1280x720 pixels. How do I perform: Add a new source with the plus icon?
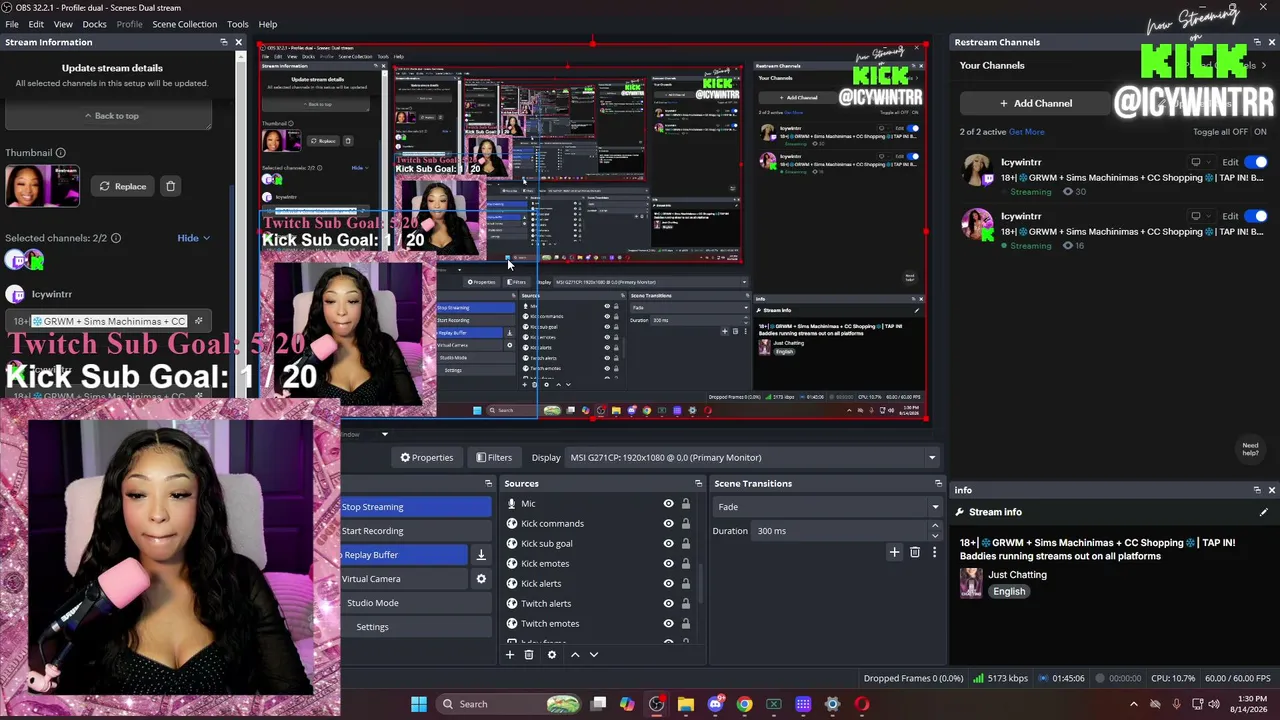pyautogui.click(x=509, y=655)
